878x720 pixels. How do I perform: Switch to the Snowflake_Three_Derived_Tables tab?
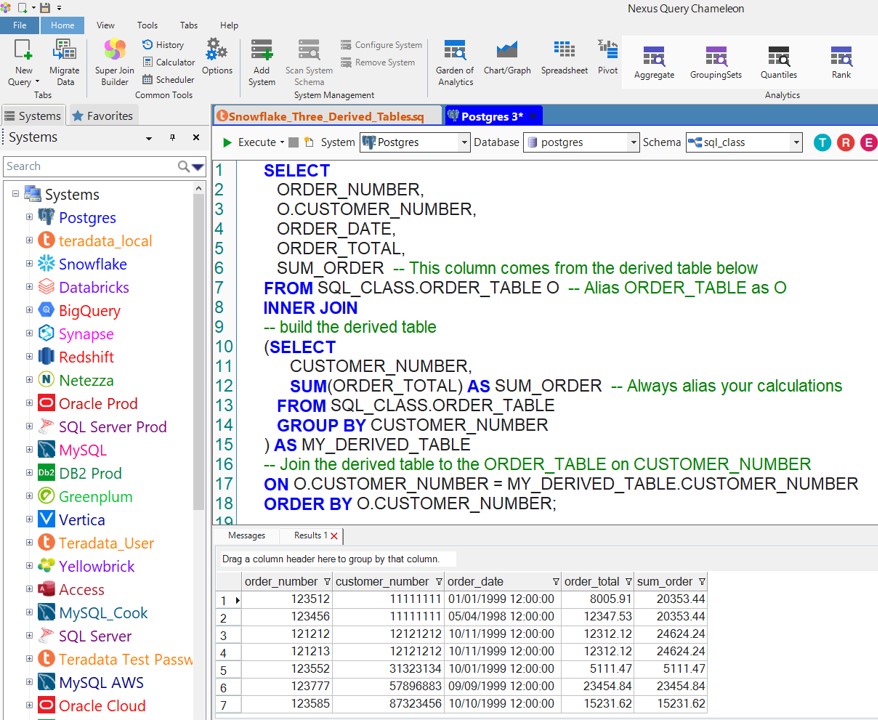coord(326,116)
